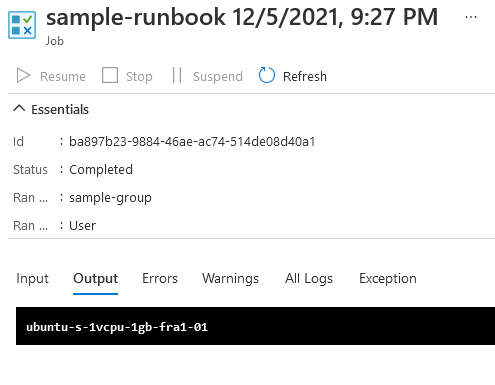Click the job Id GUID value
This screenshot has width=495, height=385.
192,142
